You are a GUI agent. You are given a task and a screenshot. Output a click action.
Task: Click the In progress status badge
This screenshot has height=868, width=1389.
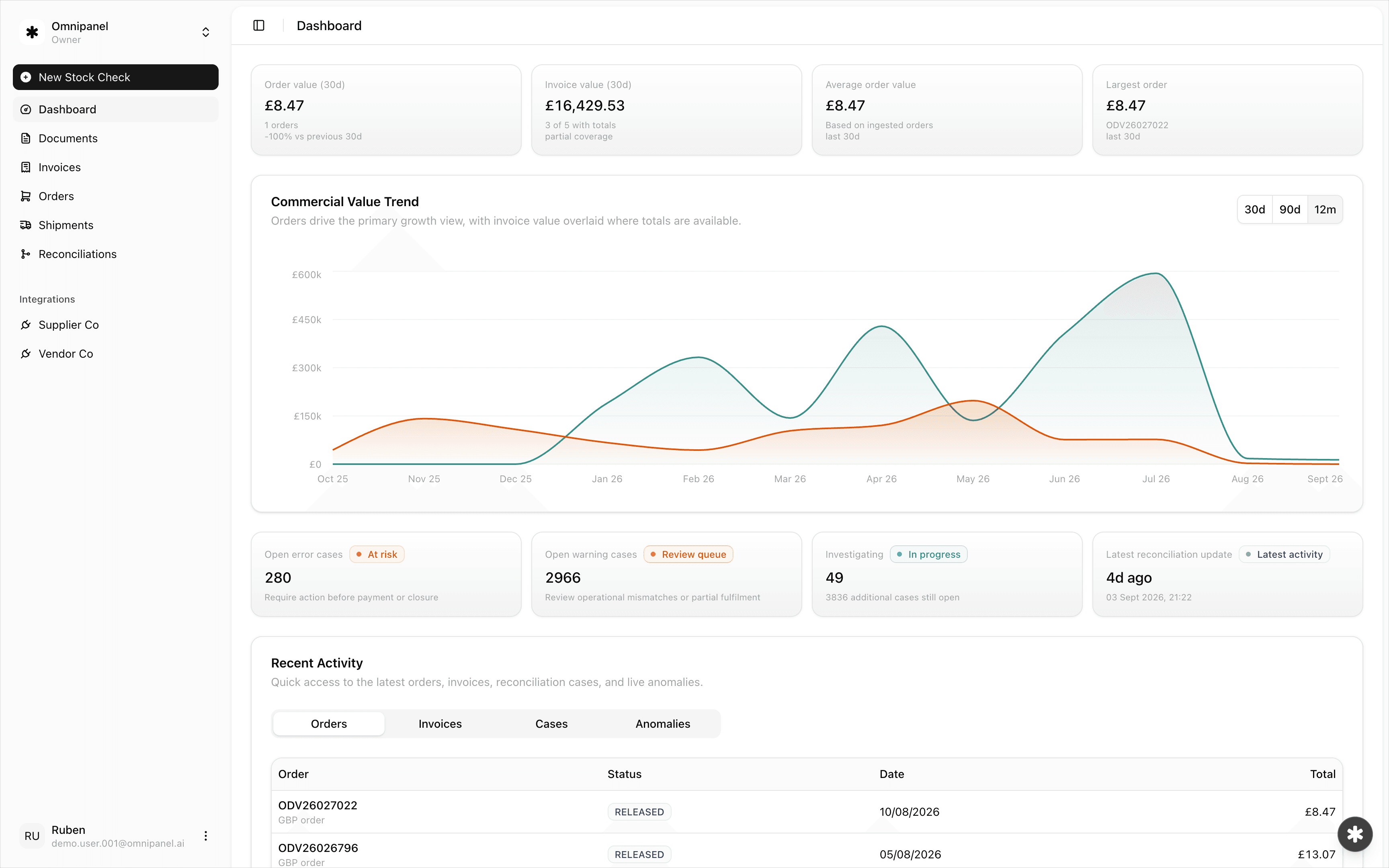(928, 555)
